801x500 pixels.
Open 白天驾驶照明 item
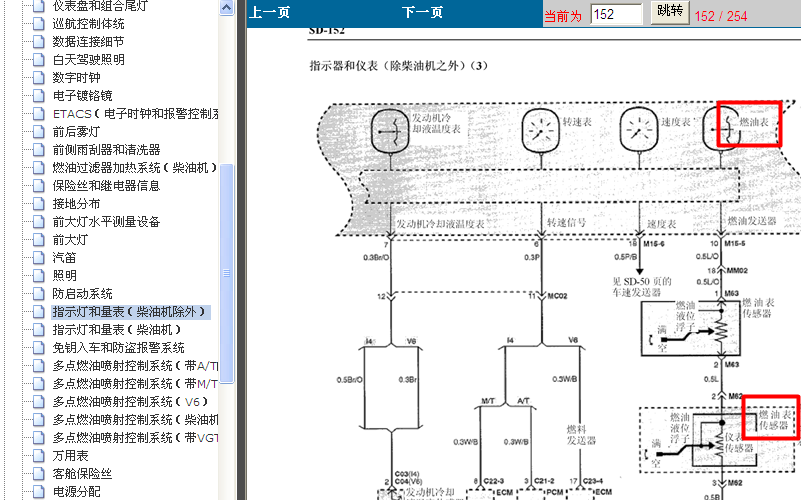pyautogui.click(x=88, y=60)
